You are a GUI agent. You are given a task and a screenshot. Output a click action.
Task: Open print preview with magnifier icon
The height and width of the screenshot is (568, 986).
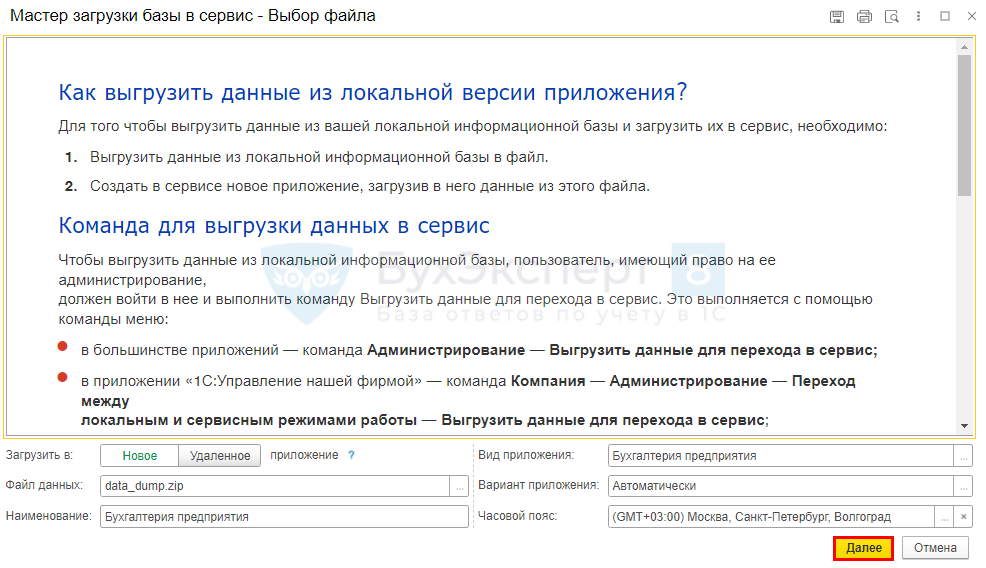pos(891,17)
